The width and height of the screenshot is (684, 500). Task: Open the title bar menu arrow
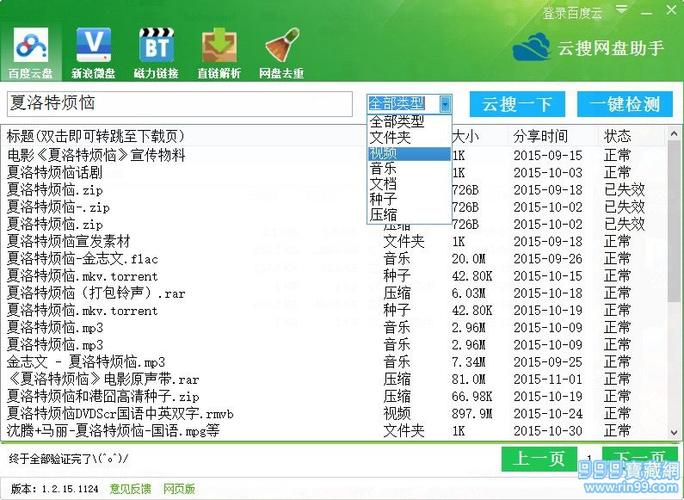click(x=622, y=10)
